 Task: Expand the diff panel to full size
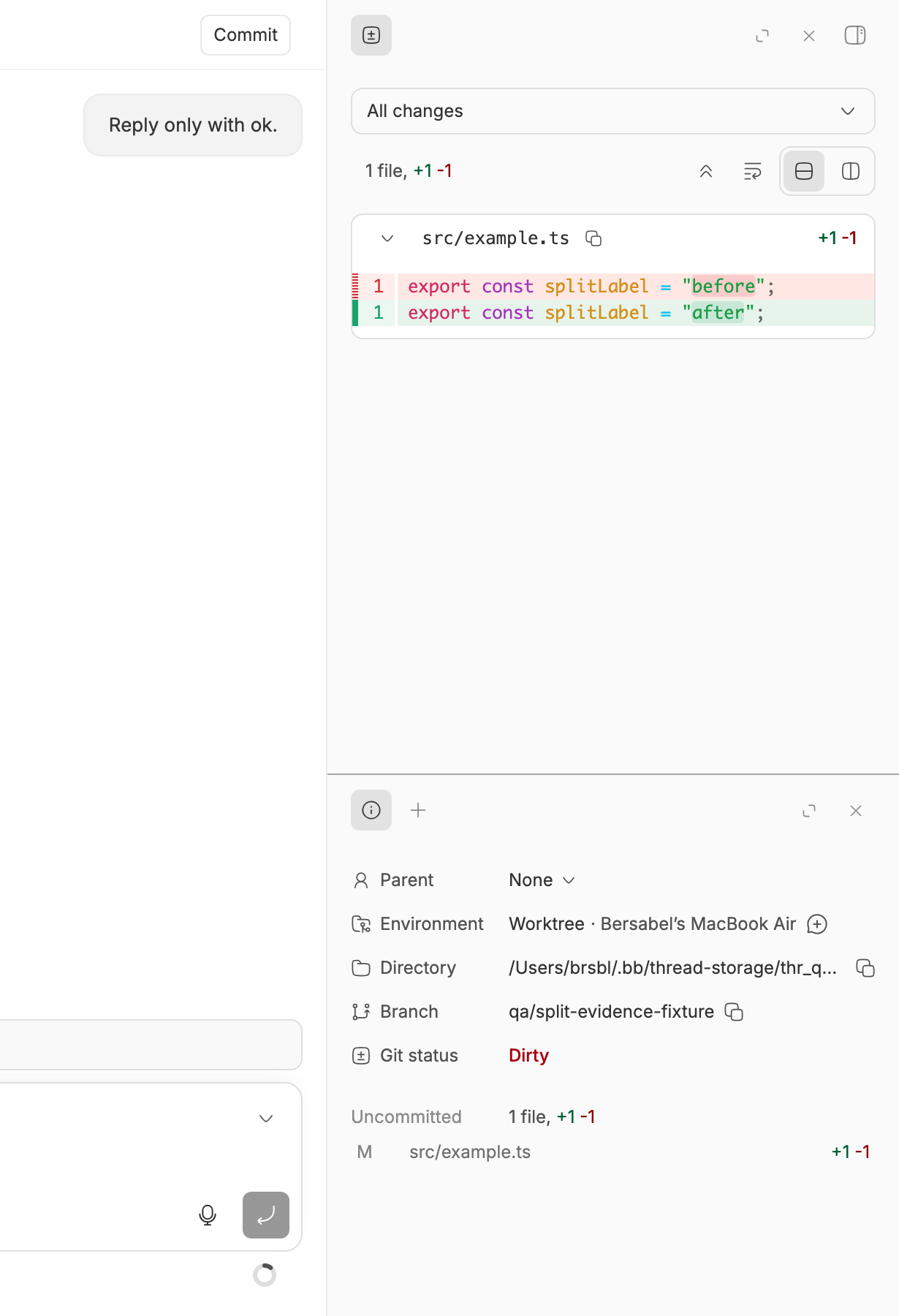(762, 36)
